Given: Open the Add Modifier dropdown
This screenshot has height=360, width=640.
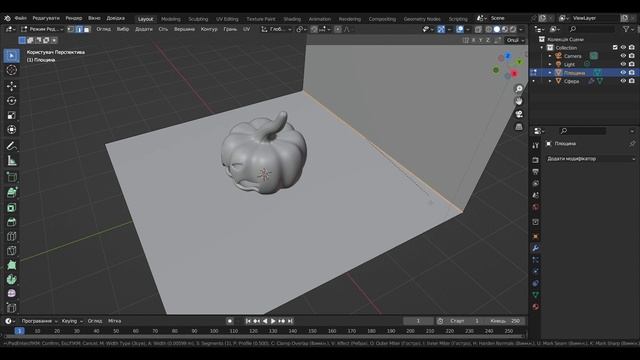Looking at the screenshot, I should click(591, 159).
